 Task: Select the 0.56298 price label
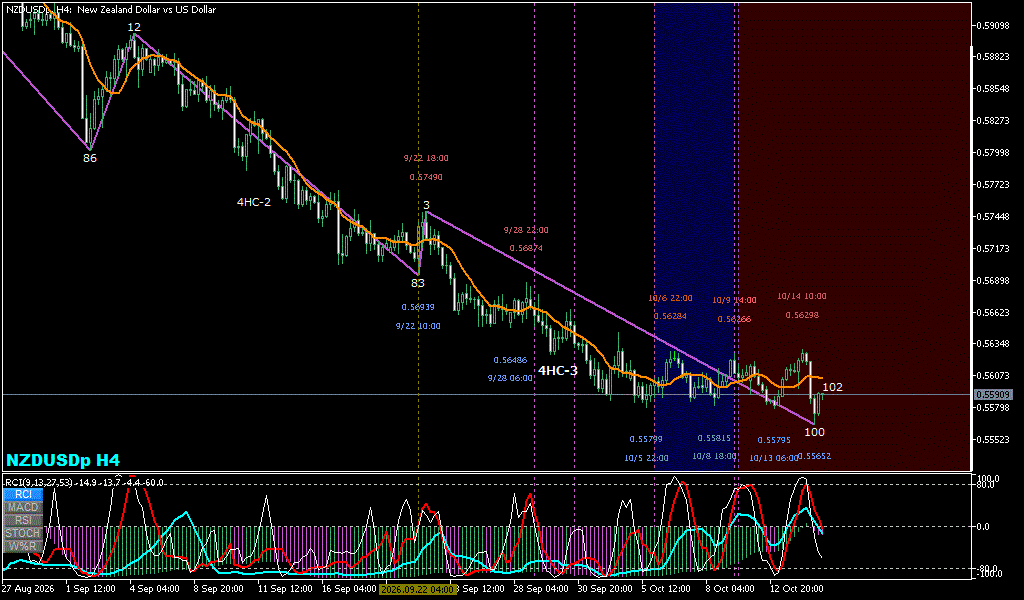pyautogui.click(x=802, y=315)
